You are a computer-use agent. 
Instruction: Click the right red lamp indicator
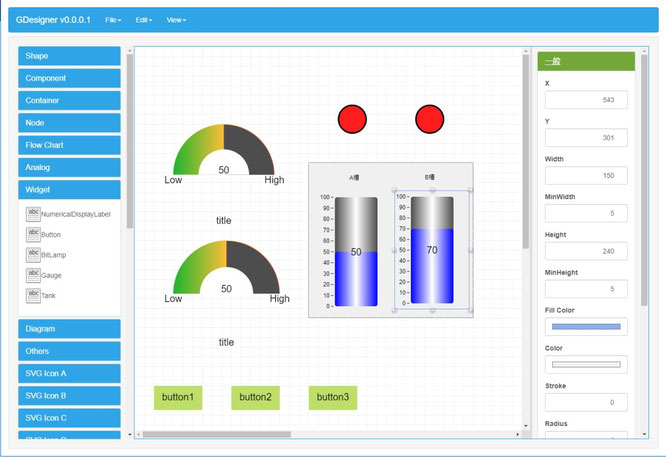coord(429,119)
